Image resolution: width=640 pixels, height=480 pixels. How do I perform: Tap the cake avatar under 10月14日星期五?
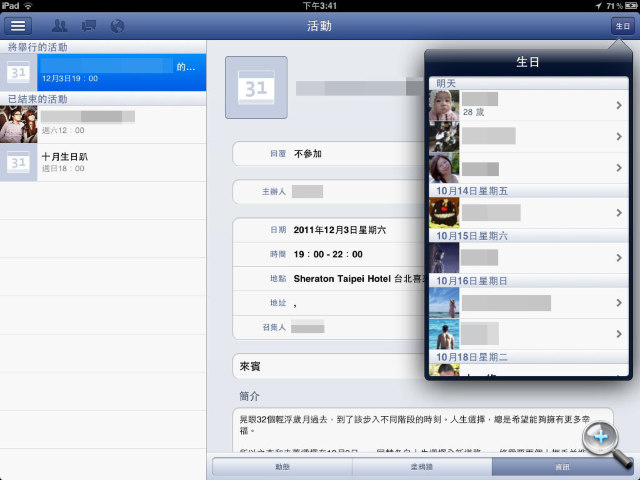444,213
